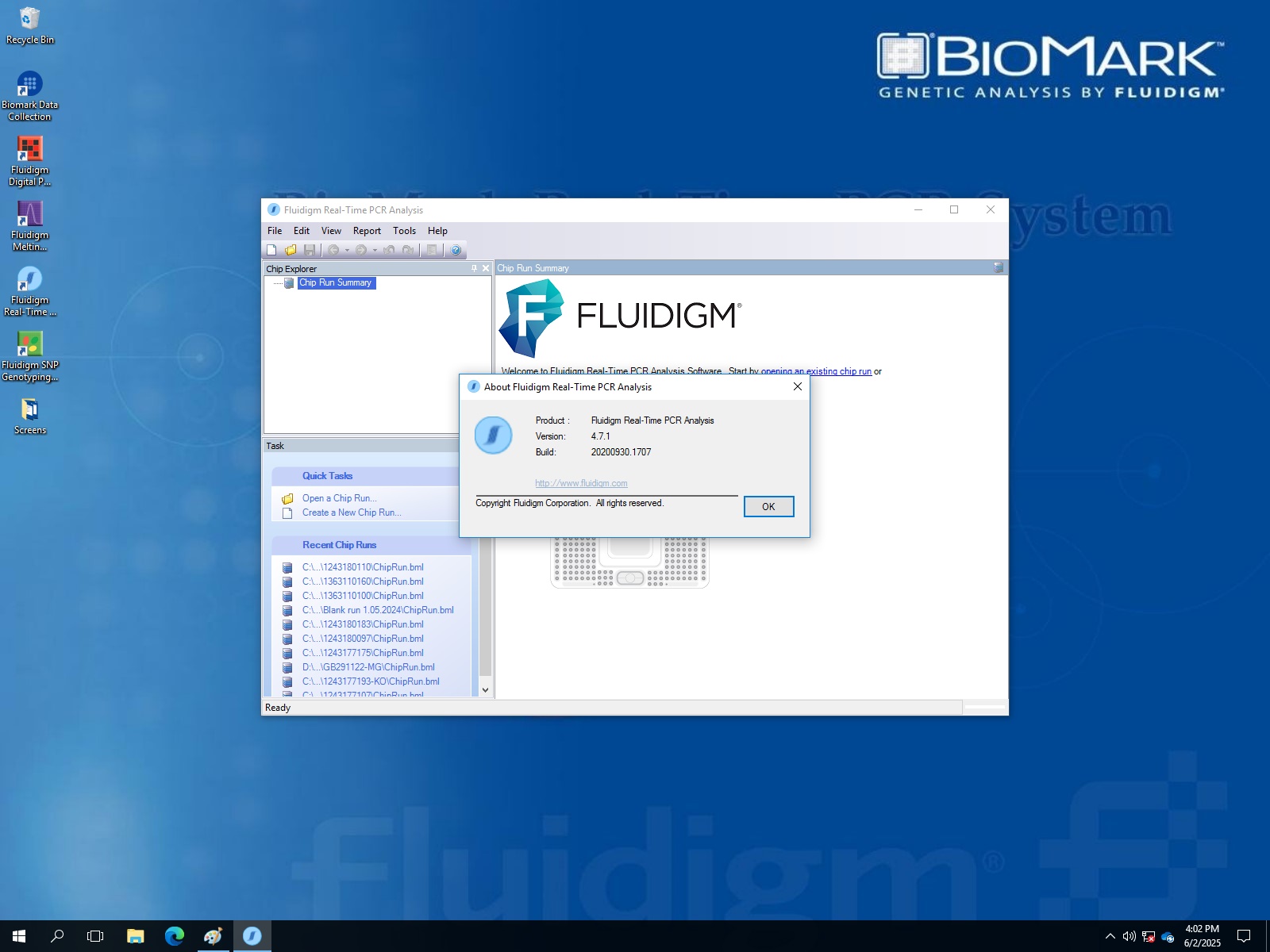Click the Redo arrow on the toolbar

point(407,250)
